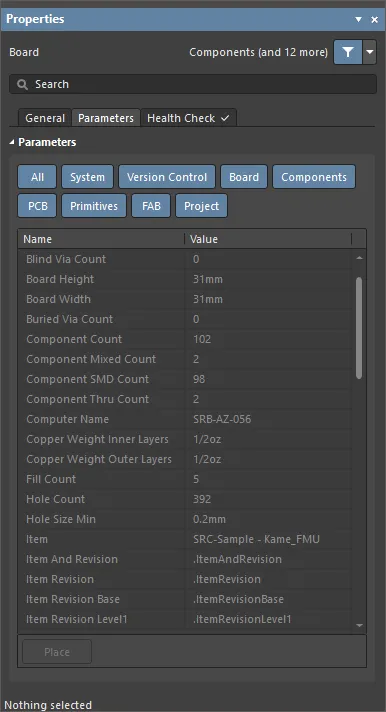
Task: Click the scrollbar down arrow
Action: 359,625
